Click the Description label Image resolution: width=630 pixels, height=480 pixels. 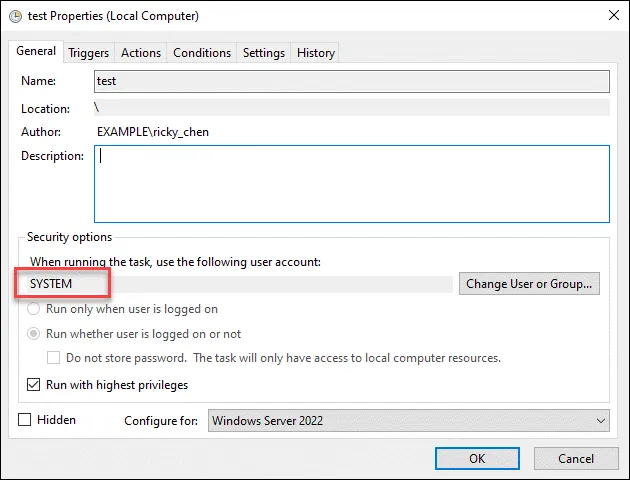[52, 156]
